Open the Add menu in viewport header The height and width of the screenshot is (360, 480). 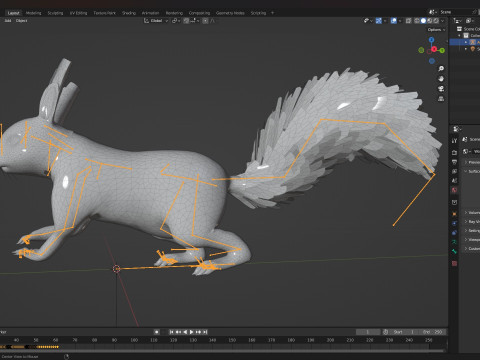[x=8, y=21]
